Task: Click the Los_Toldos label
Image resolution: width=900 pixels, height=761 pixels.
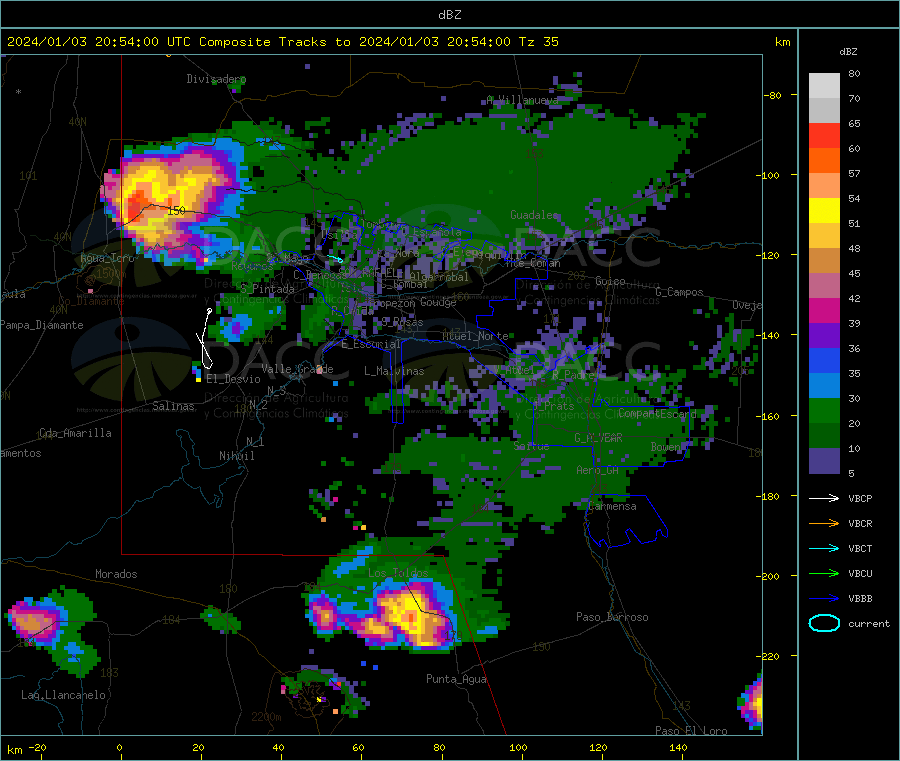Action: (x=398, y=573)
